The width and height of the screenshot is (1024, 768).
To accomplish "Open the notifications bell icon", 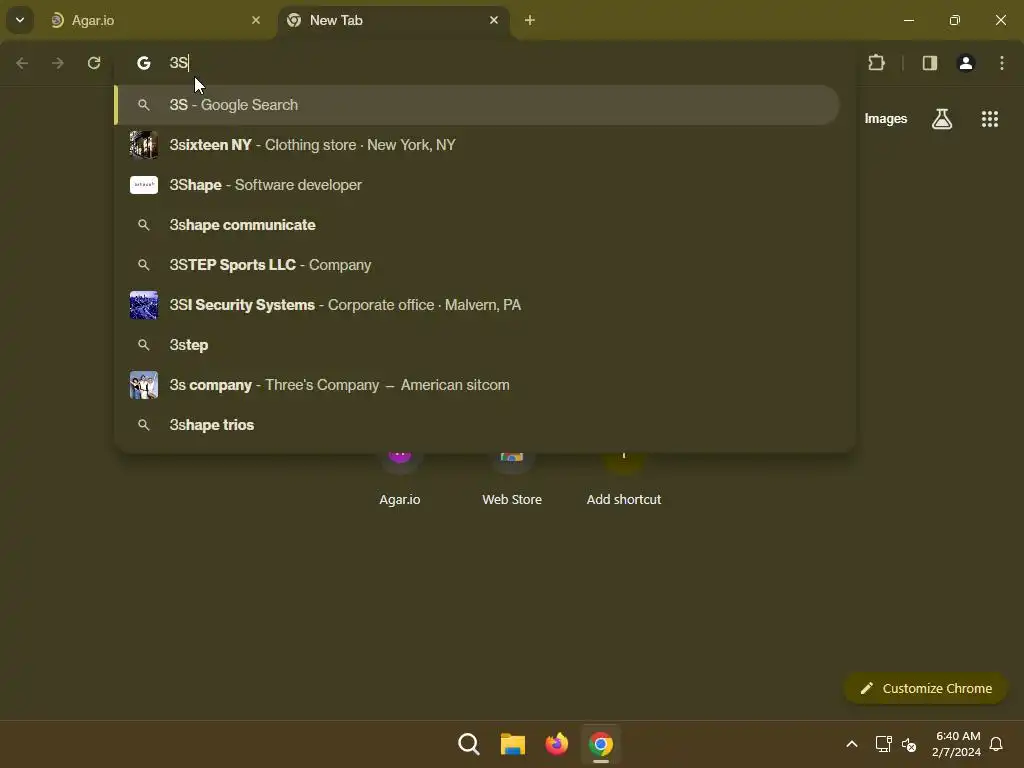I will tap(996, 744).
